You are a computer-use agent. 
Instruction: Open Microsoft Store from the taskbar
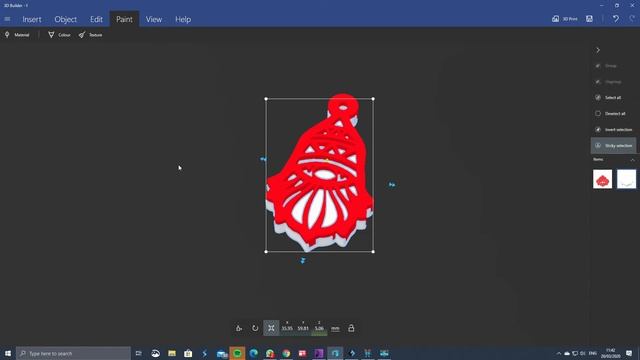pyautogui.click(x=188, y=353)
